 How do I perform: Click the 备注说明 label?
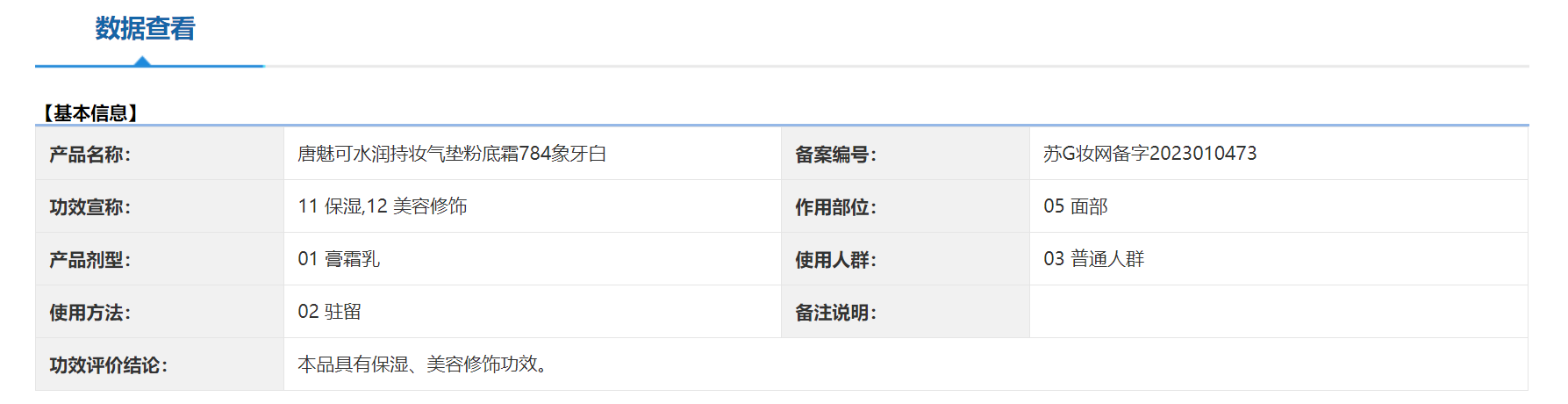pyautogui.click(x=836, y=313)
